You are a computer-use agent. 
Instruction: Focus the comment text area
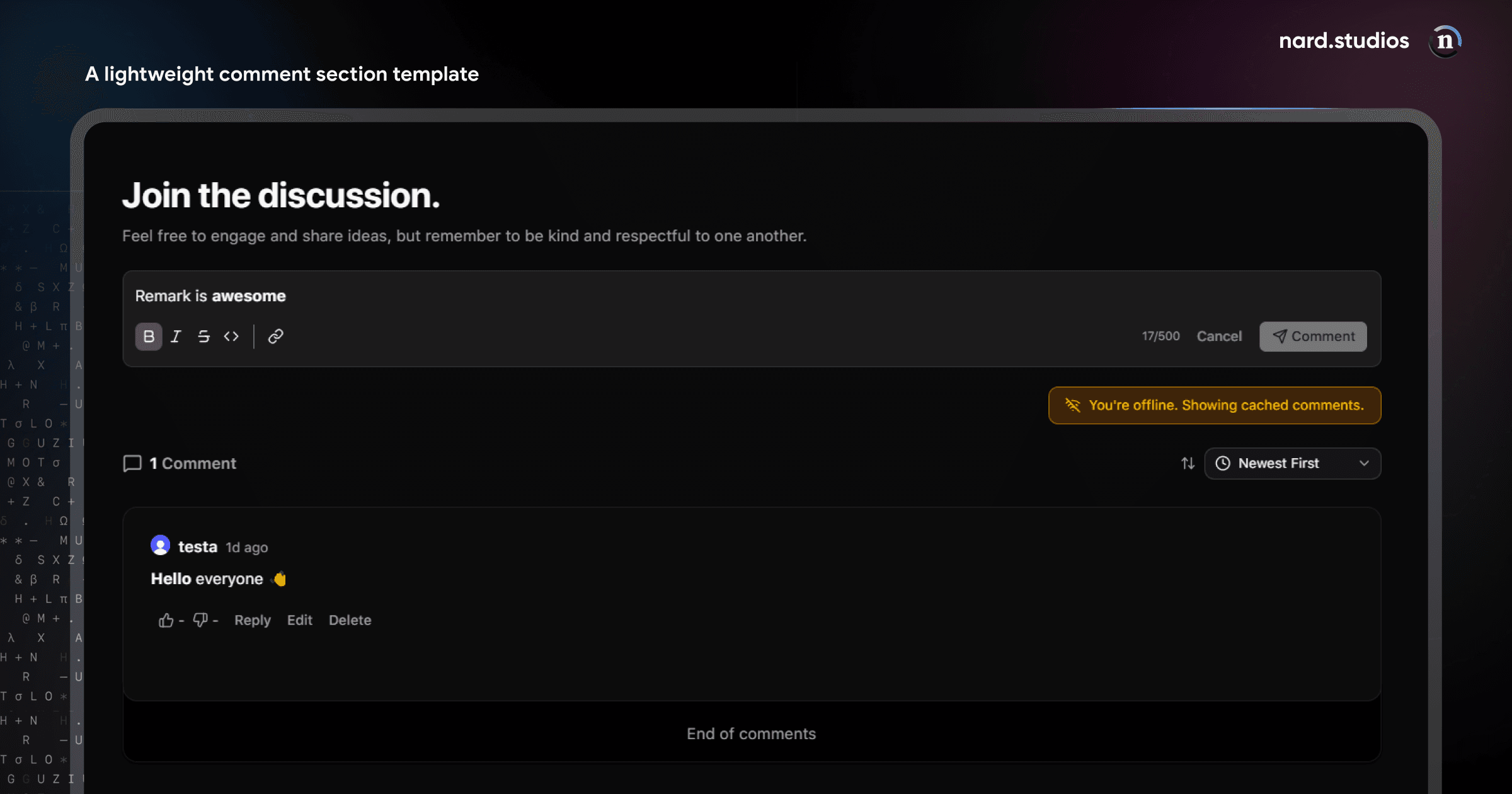pyautogui.click(x=752, y=296)
